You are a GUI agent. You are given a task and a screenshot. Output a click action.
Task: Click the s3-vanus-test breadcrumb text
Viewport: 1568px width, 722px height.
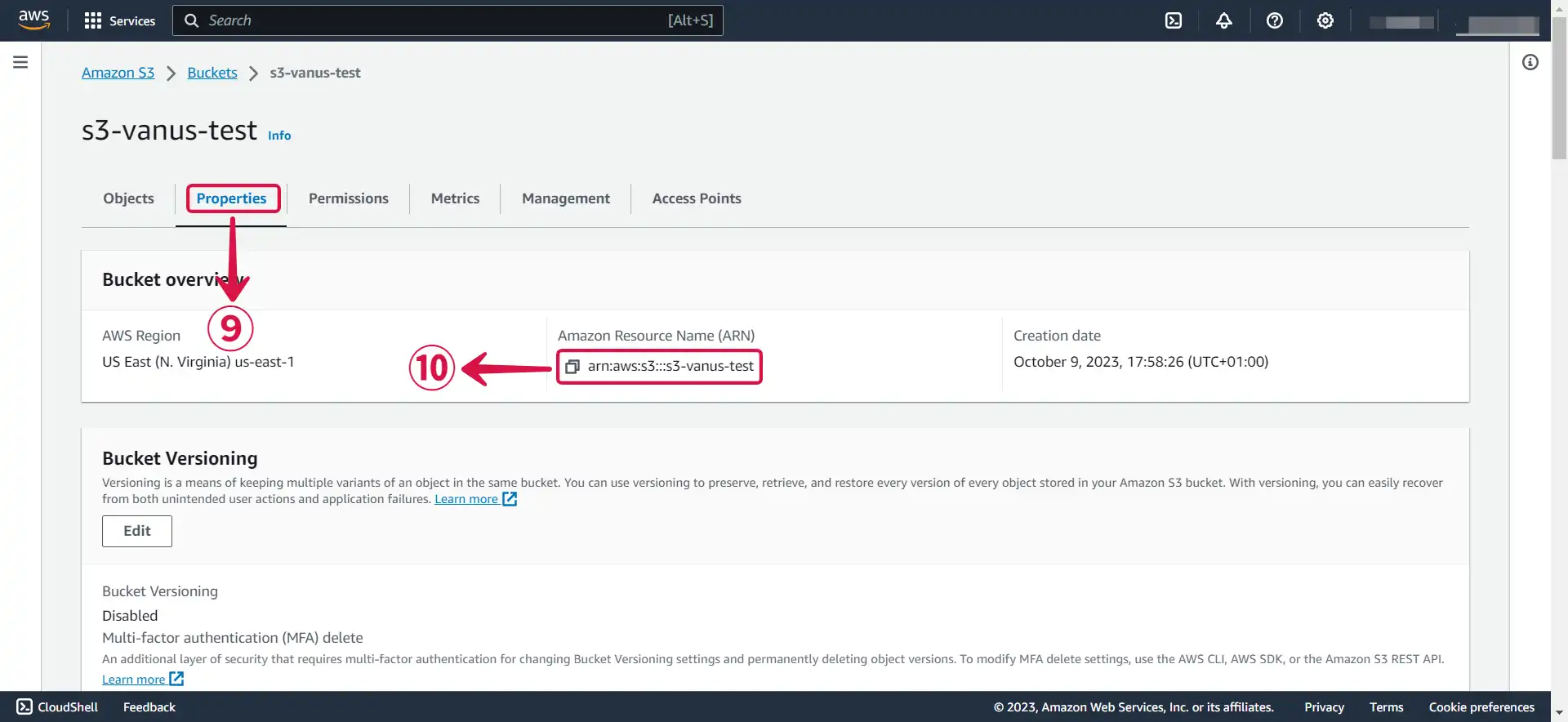pyautogui.click(x=315, y=73)
